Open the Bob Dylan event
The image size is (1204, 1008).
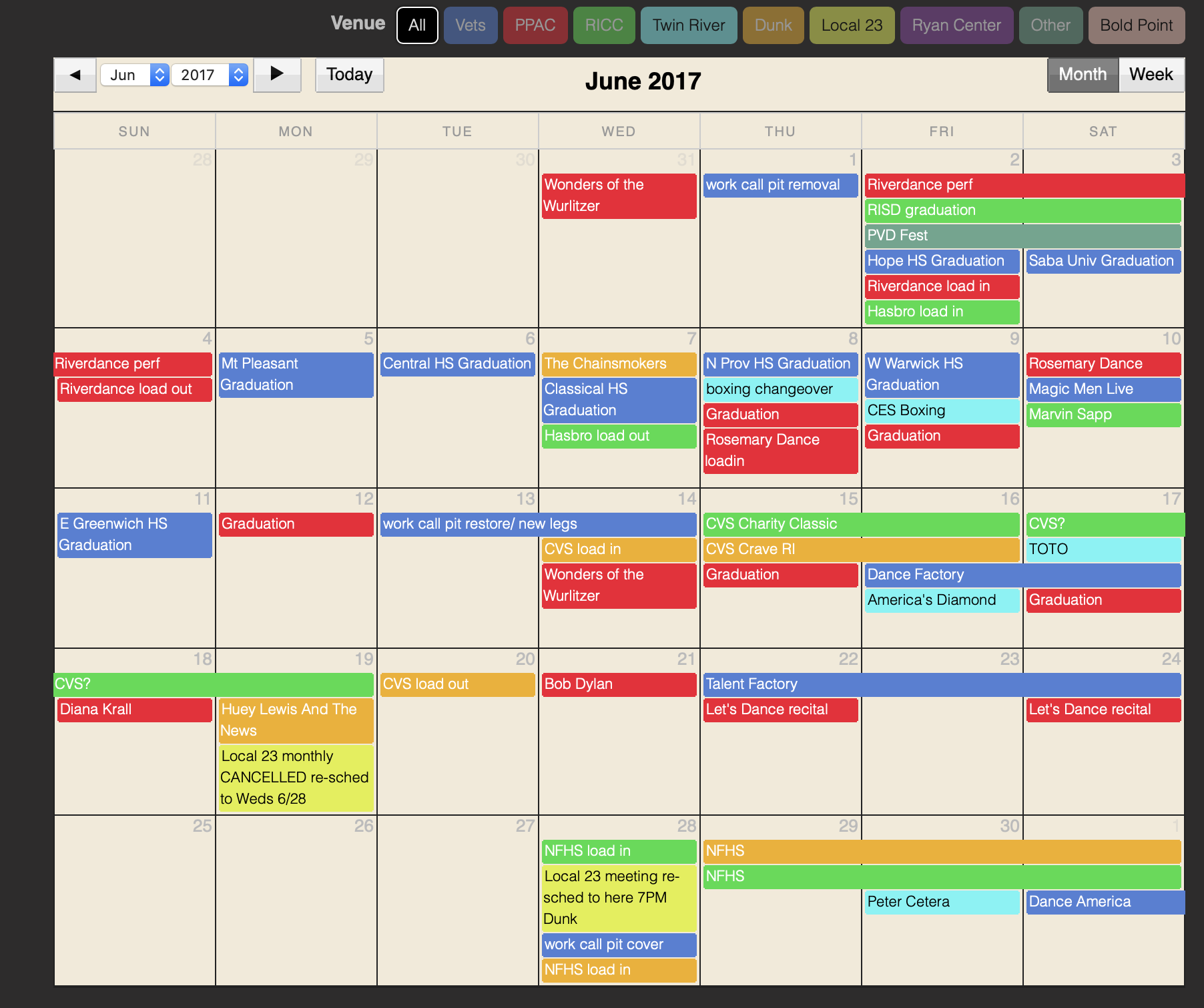click(x=618, y=684)
